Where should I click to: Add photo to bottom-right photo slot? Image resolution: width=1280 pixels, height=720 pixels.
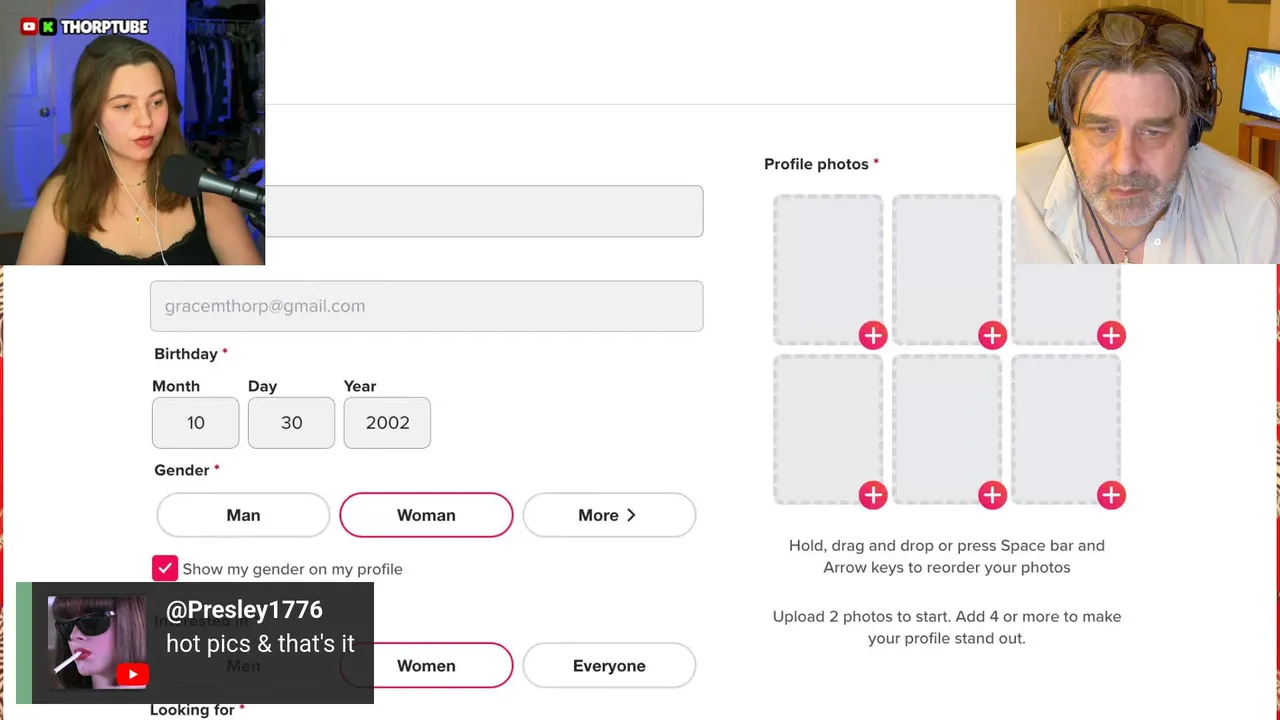point(1111,495)
